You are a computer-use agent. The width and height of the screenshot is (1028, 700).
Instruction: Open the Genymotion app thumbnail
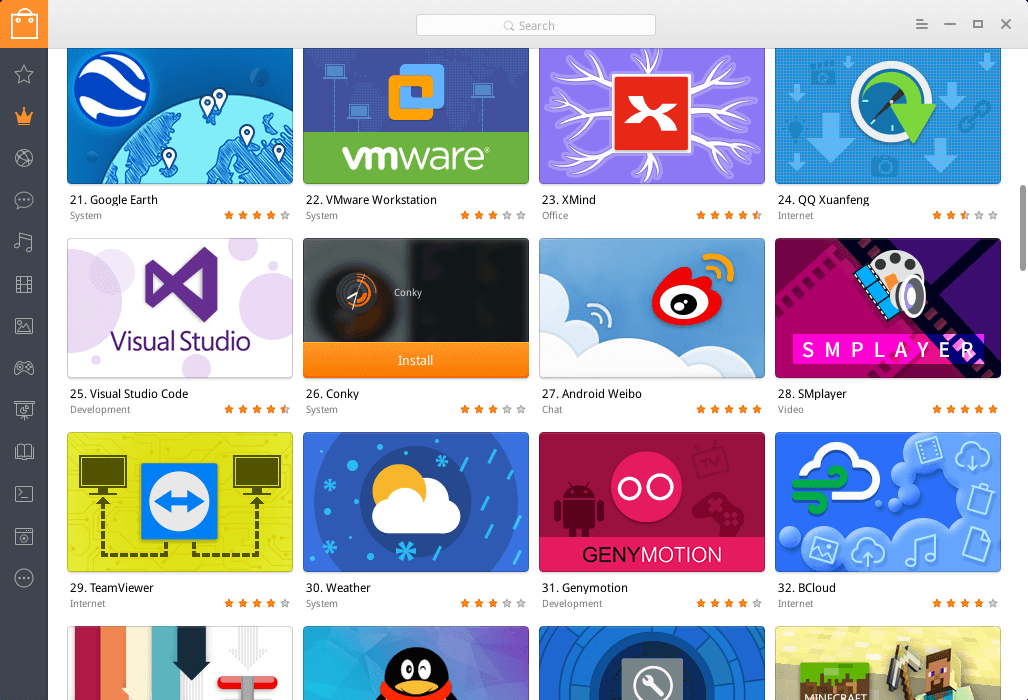click(x=652, y=502)
